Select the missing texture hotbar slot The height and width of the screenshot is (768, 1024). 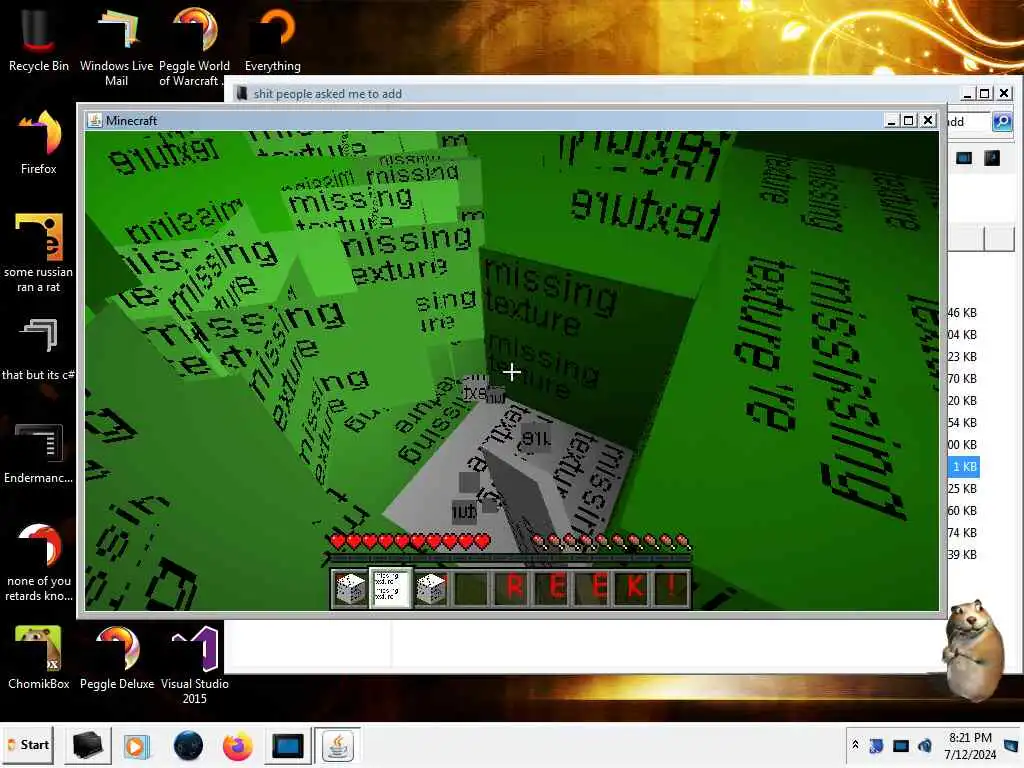coord(391,588)
